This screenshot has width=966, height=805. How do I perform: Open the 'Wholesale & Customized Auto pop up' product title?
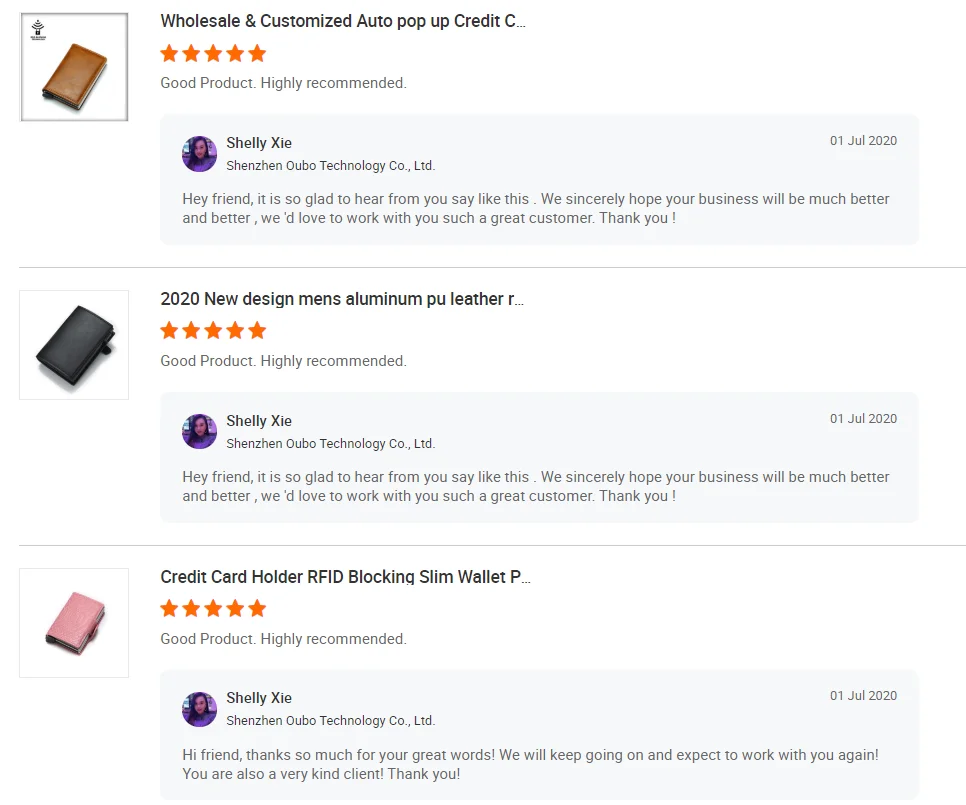pyautogui.click(x=343, y=21)
